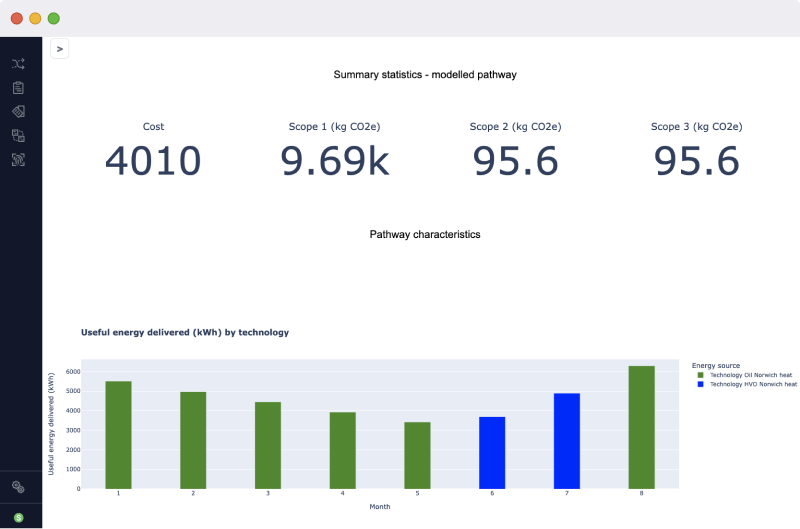This screenshot has width=800, height=529.
Task: Open the shuffle arrows sidebar icon
Action: [18, 64]
